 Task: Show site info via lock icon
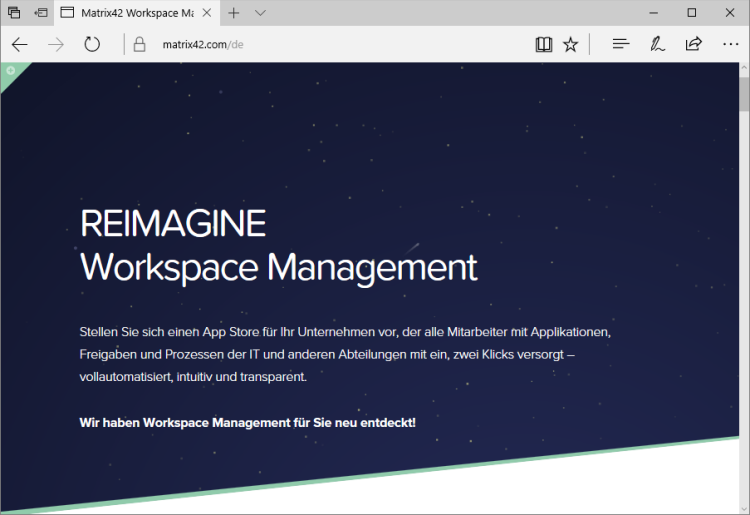coord(140,44)
